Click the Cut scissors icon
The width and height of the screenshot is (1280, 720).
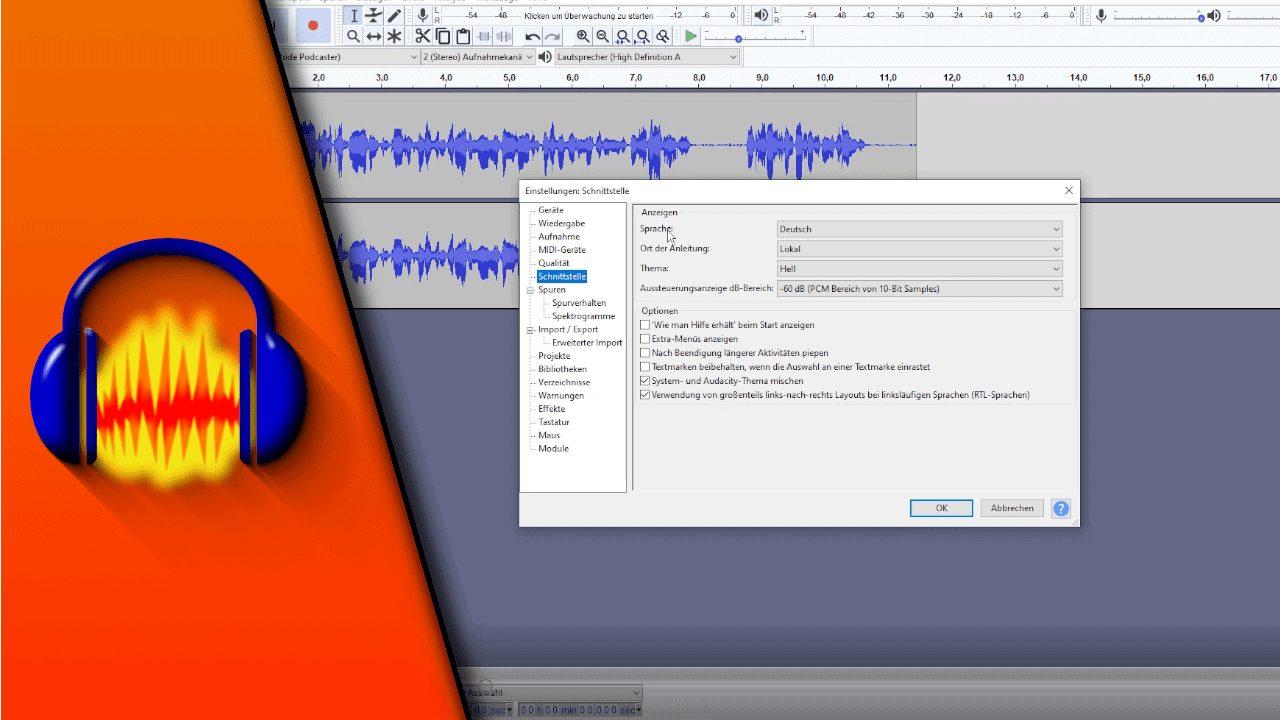coord(423,36)
